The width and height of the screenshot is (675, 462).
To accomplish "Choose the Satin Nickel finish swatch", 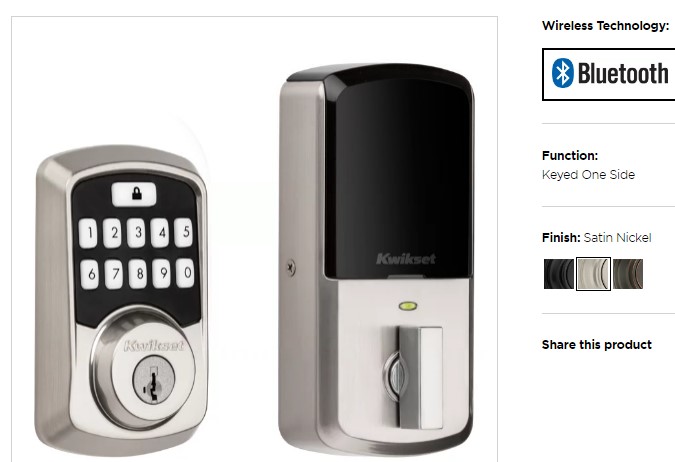I will [593, 274].
